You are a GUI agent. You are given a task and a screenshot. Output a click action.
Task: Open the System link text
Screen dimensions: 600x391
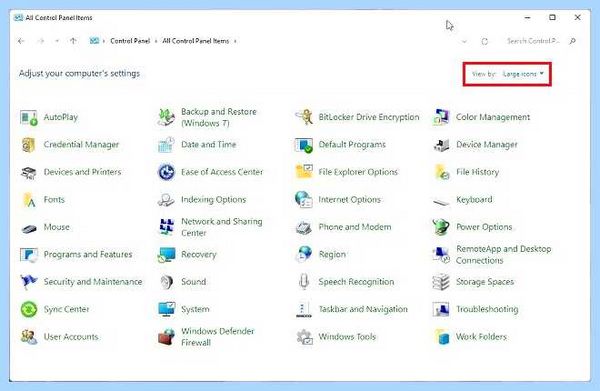195,310
